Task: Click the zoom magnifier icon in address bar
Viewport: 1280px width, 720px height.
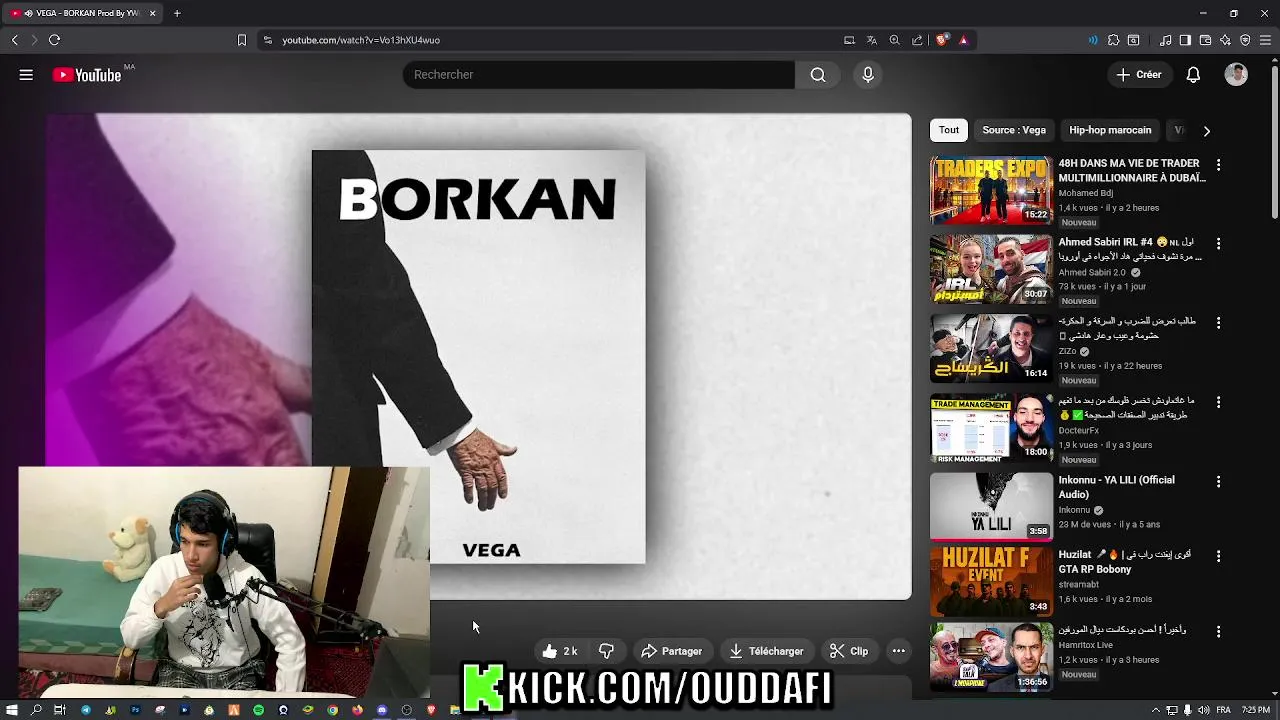Action: pos(894,40)
